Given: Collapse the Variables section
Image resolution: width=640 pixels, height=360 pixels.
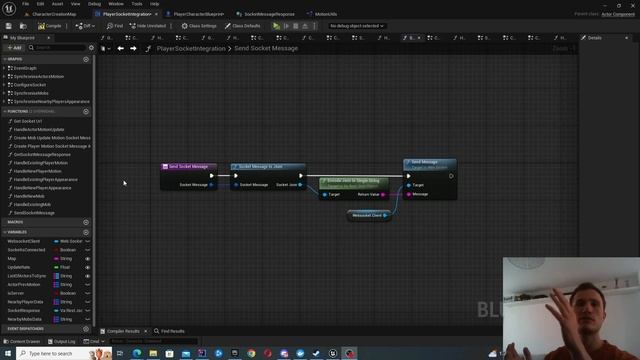Looking at the screenshot, I should pyautogui.click(x=4, y=232).
